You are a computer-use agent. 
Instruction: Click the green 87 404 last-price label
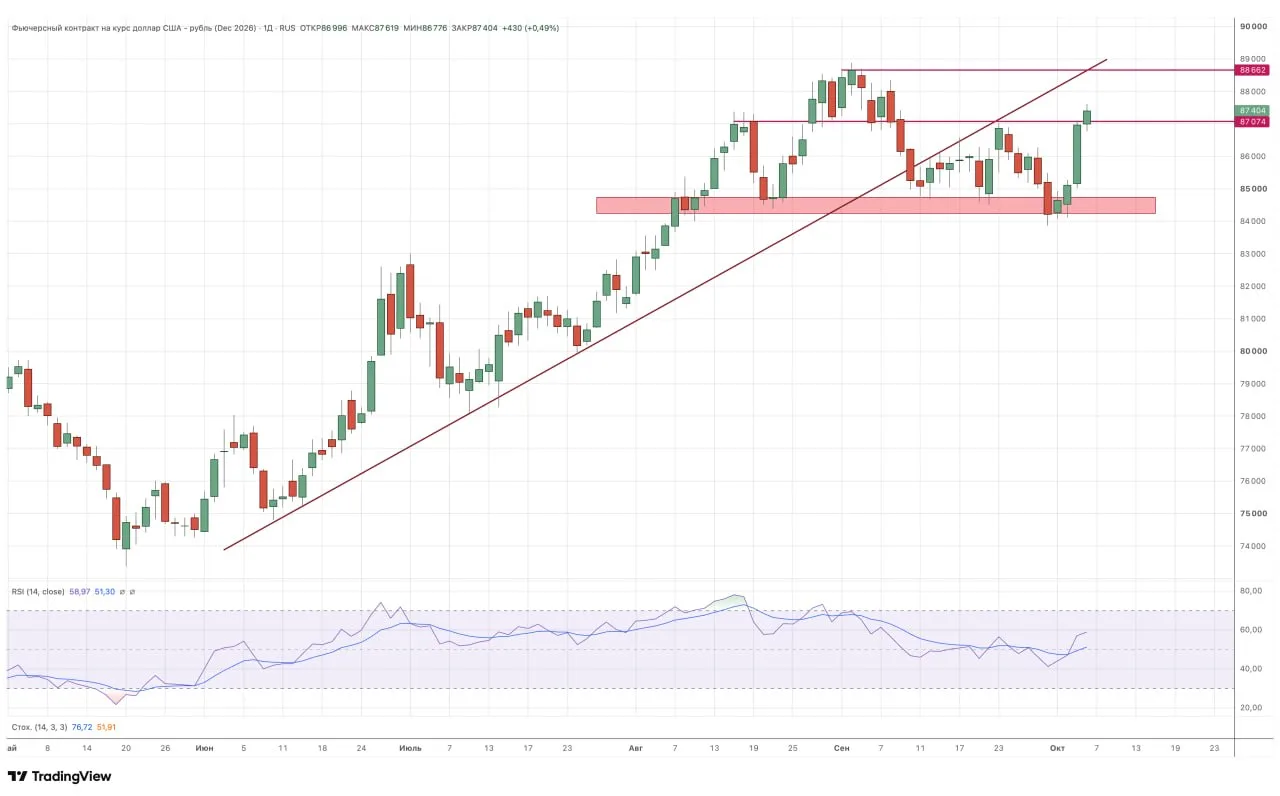(1252, 110)
